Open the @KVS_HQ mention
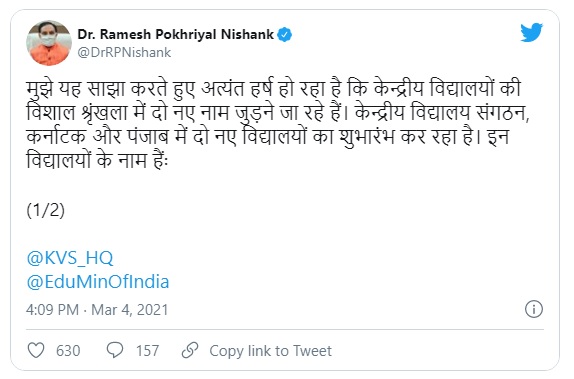Screen dimensions: 574x379 [x=70, y=258]
